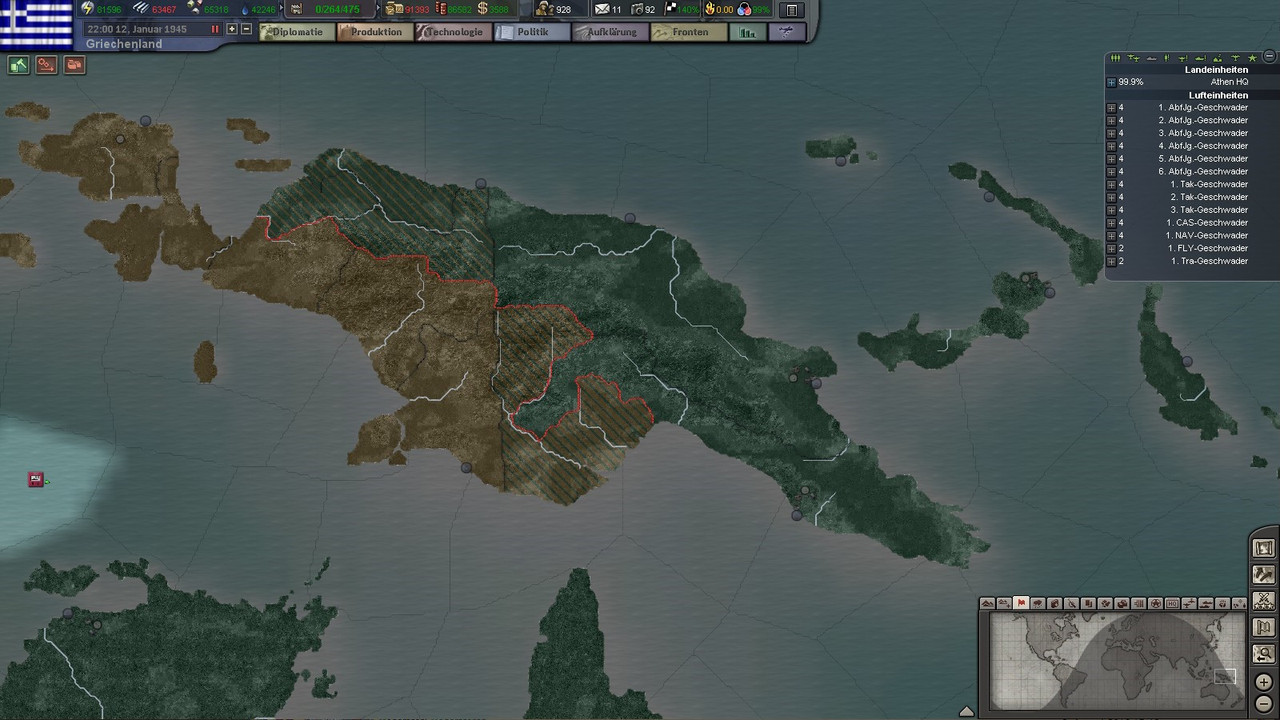
Task: Click the dissent flame icon
Action: coord(709,9)
